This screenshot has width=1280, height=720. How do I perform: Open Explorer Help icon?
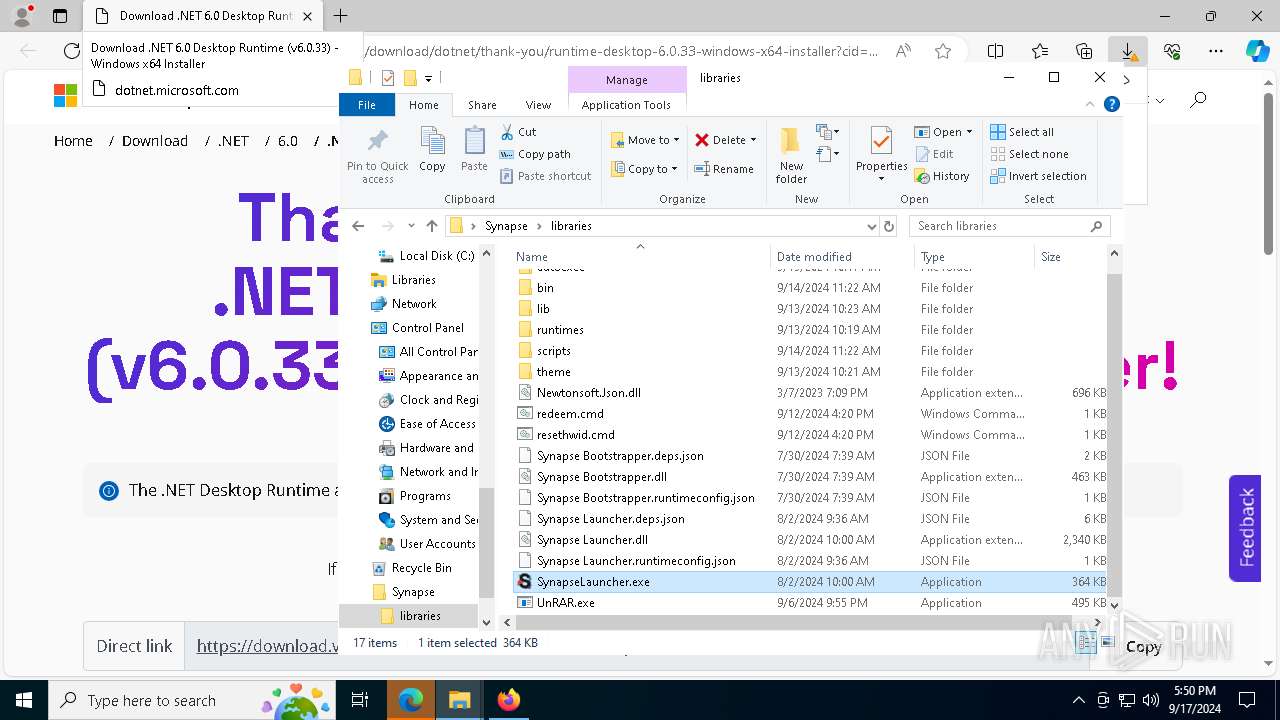[x=1111, y=105]
